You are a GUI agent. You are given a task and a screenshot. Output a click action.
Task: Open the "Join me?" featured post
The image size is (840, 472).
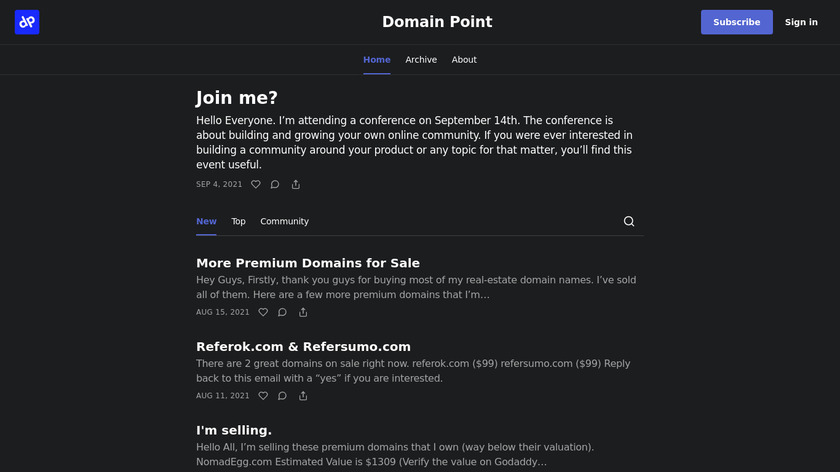pyautogui.click(x=237, y=98)
